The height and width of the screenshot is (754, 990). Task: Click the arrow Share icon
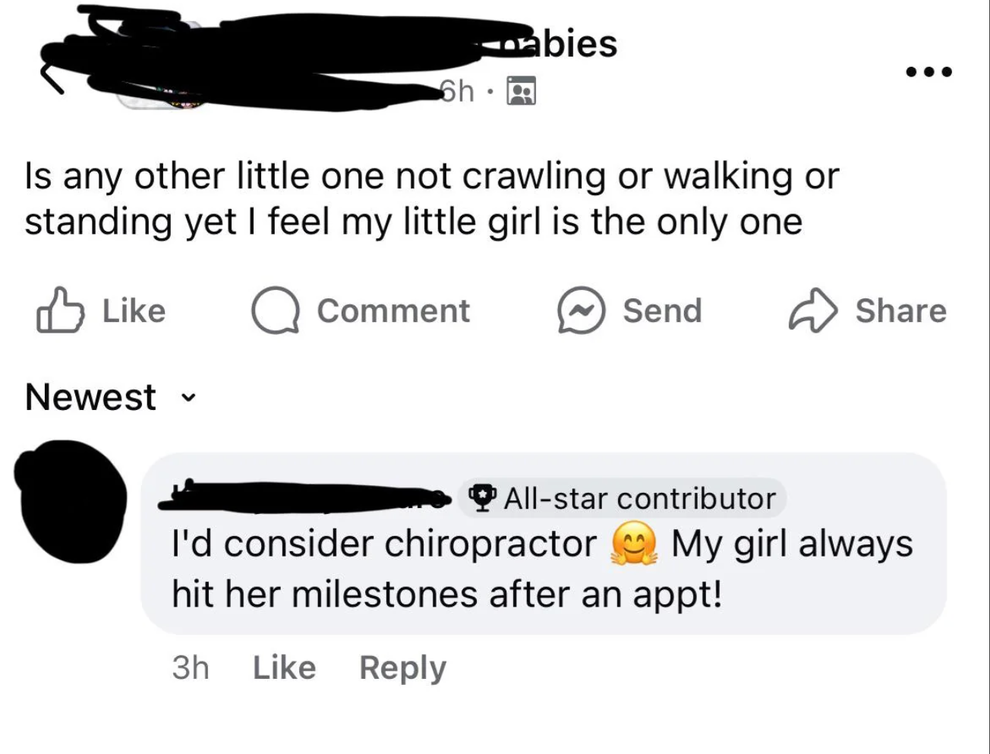(812, 310)
